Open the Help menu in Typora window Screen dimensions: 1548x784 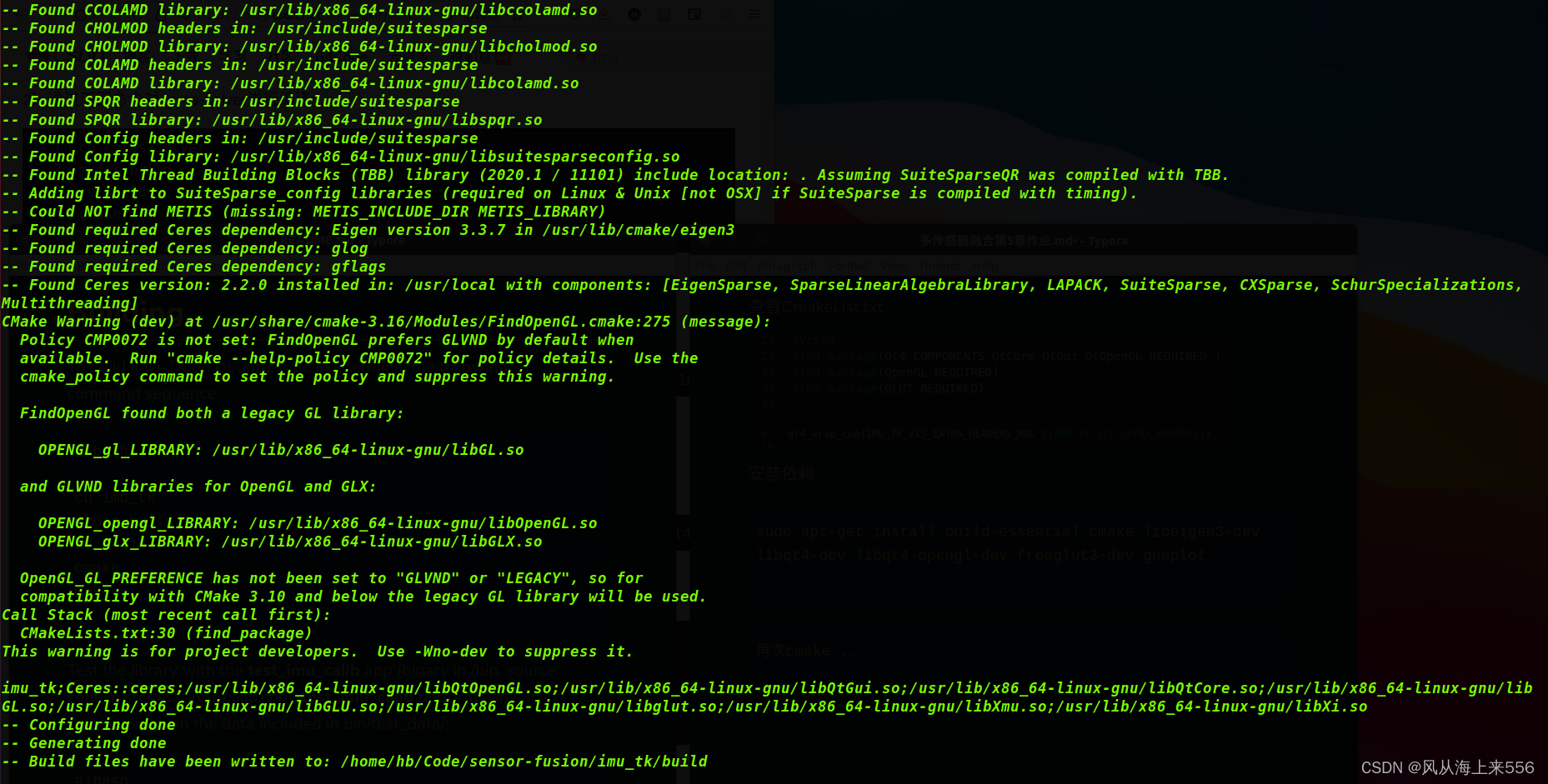point(985,266)
